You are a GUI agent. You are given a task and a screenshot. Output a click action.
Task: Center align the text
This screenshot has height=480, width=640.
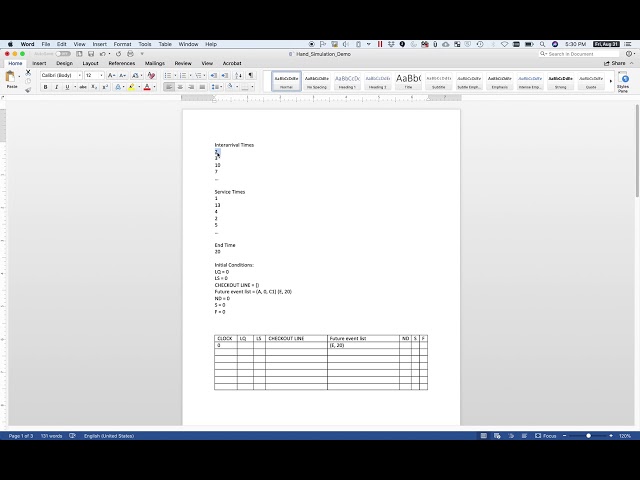(x=180, y=87)
